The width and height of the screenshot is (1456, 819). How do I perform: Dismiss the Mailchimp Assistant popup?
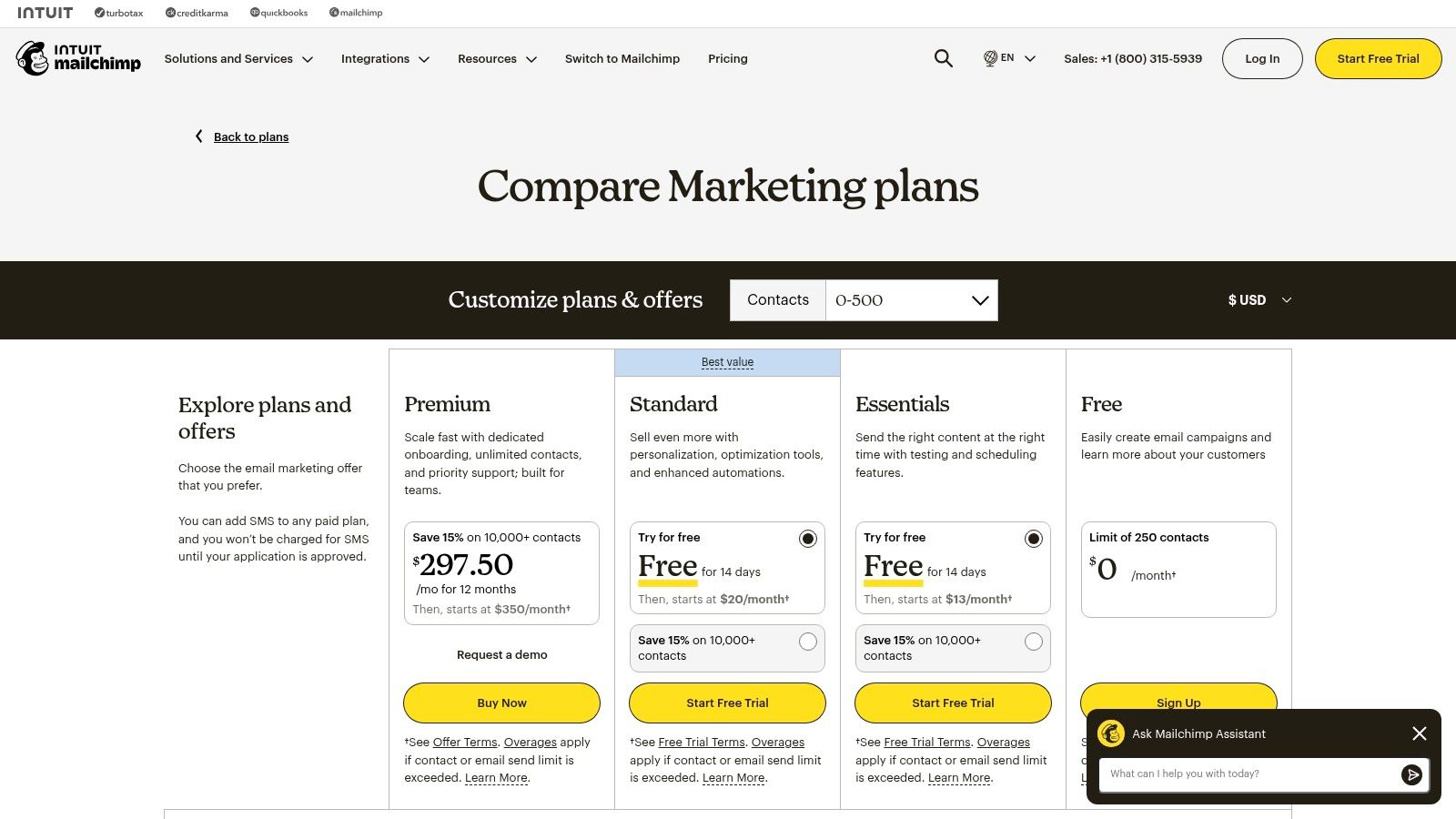(1419, 733)
